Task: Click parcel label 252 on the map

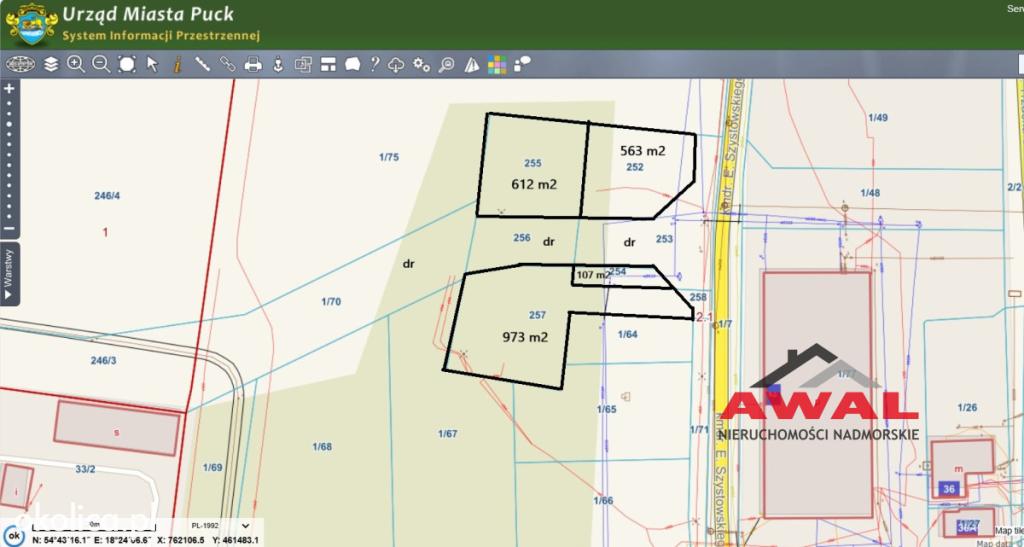Action: click(635, 167)
